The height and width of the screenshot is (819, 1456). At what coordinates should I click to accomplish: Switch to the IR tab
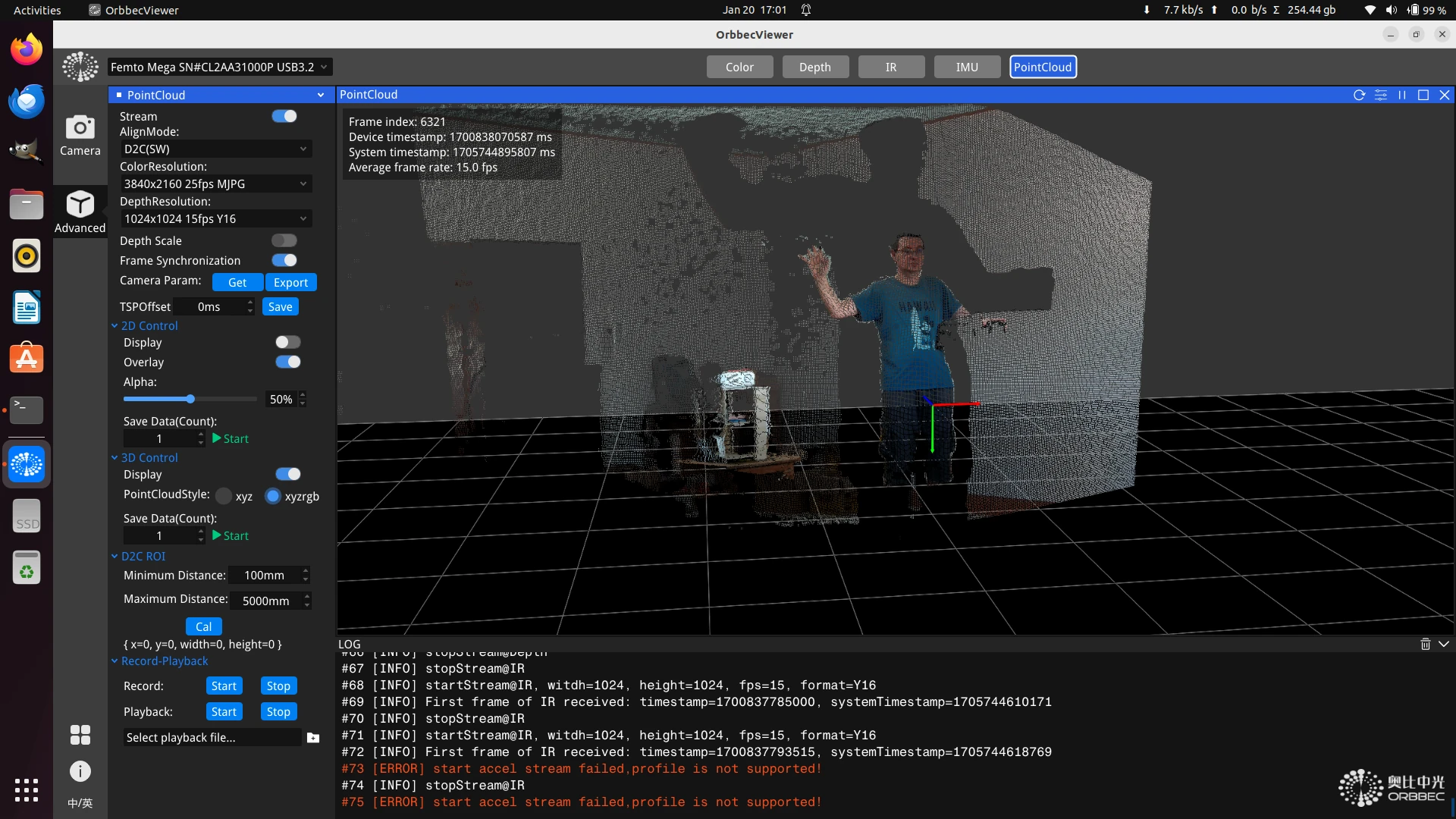click(x=891, y=67)
